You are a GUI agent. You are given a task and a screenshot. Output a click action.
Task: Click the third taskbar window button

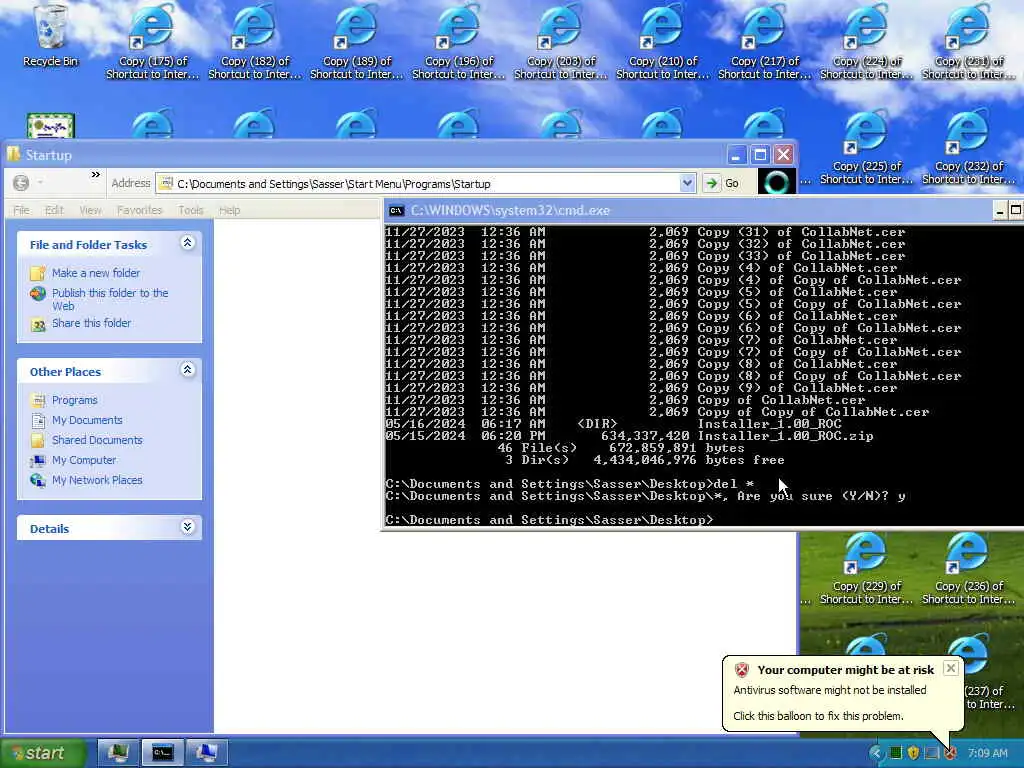(x=207, y=753)
